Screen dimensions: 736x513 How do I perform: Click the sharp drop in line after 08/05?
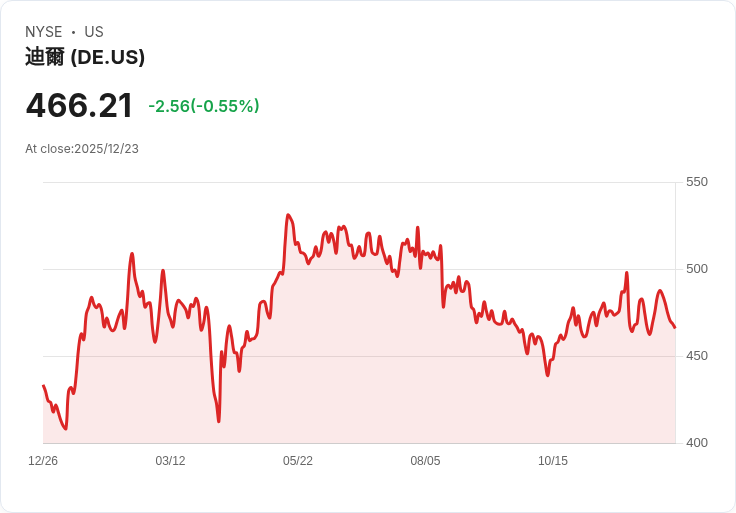pyautogui.click(x=442, y=277)
